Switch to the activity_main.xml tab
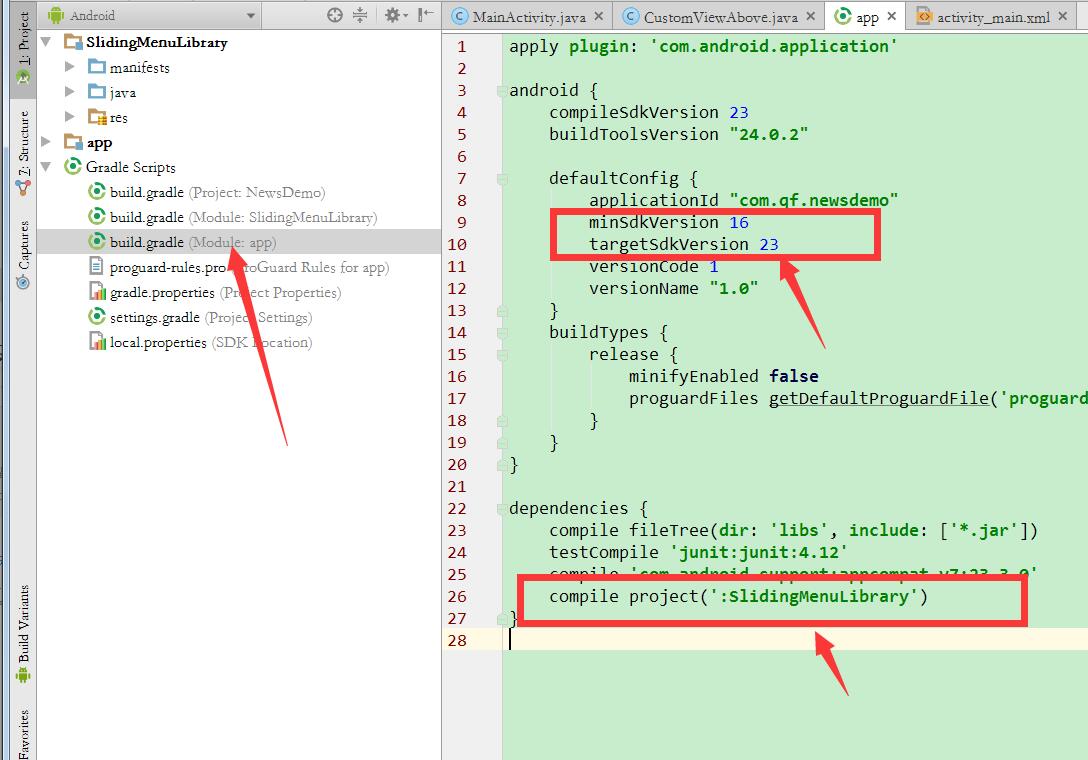 coord(993,17)
